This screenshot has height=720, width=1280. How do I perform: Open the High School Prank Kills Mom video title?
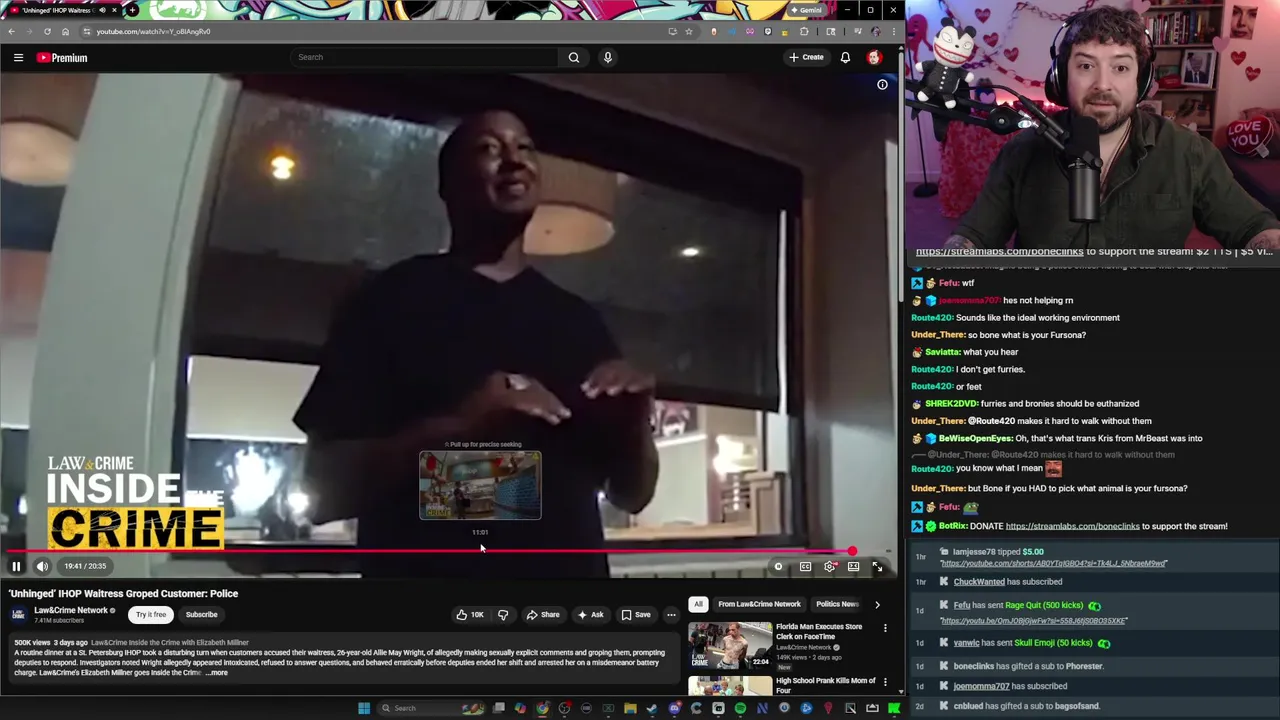pos(825,685)
